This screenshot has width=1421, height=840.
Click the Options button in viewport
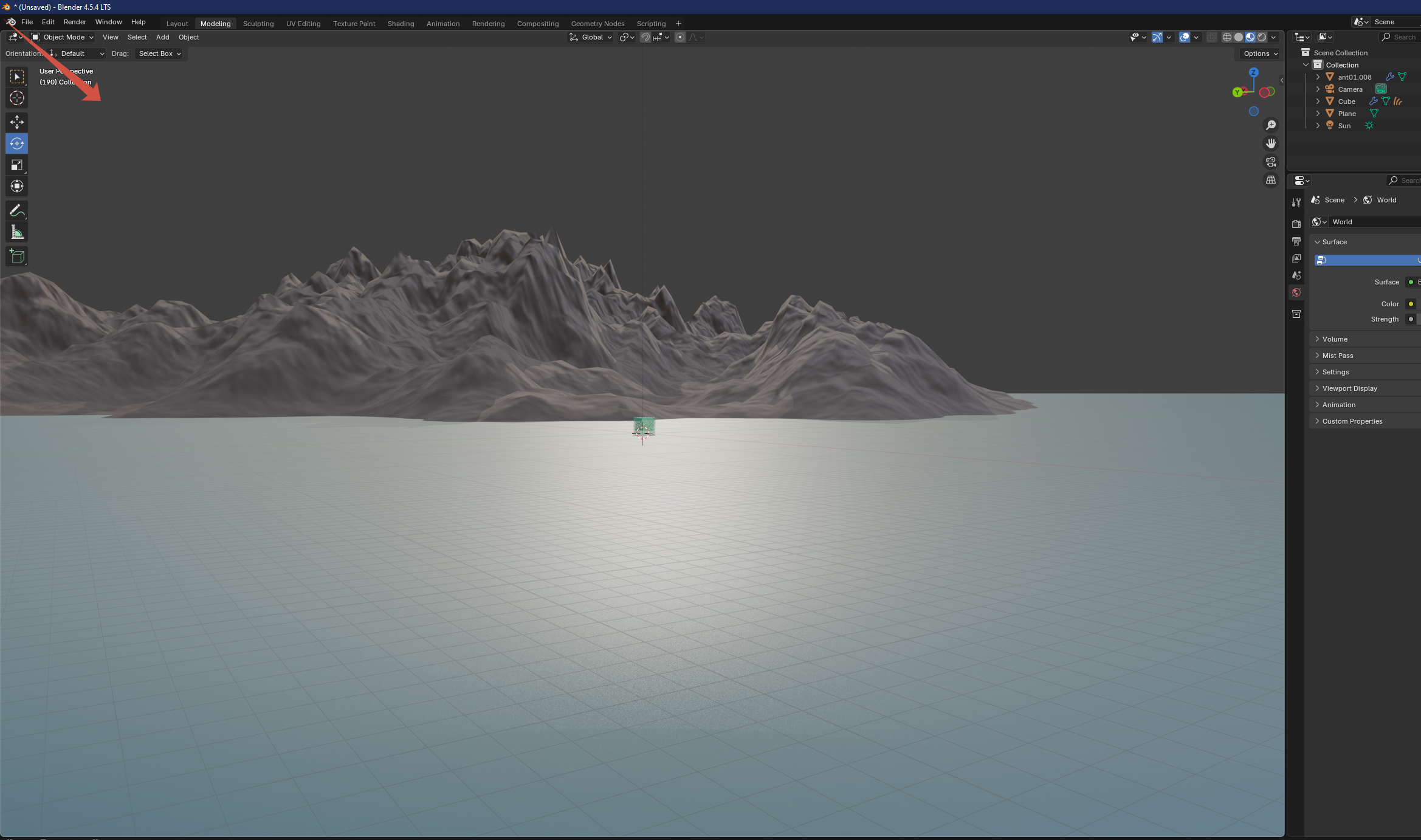pos(1260,53)
